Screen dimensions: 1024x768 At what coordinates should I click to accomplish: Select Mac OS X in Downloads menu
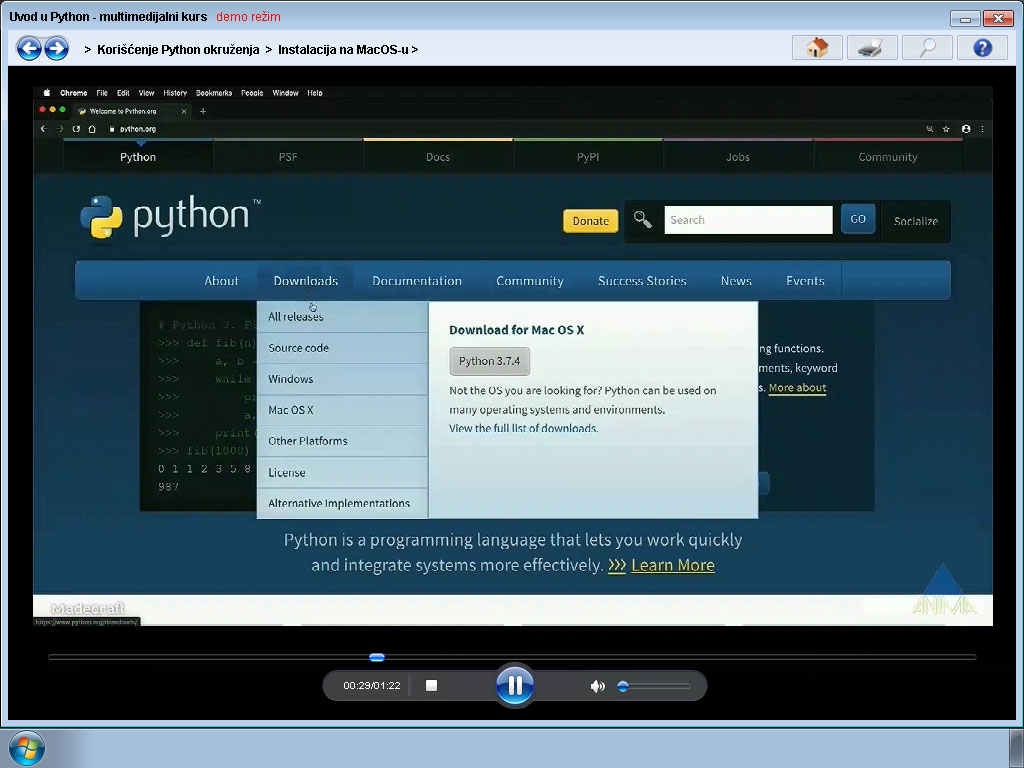click(291, 410)
